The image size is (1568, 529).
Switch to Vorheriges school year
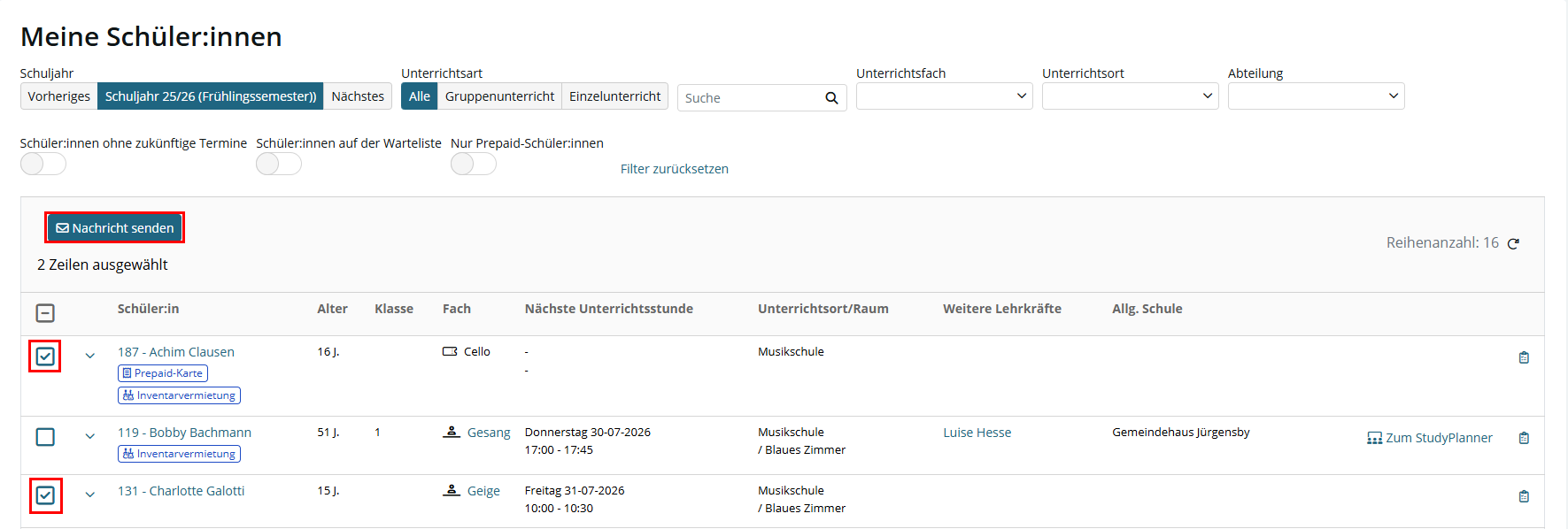point(59,96)
